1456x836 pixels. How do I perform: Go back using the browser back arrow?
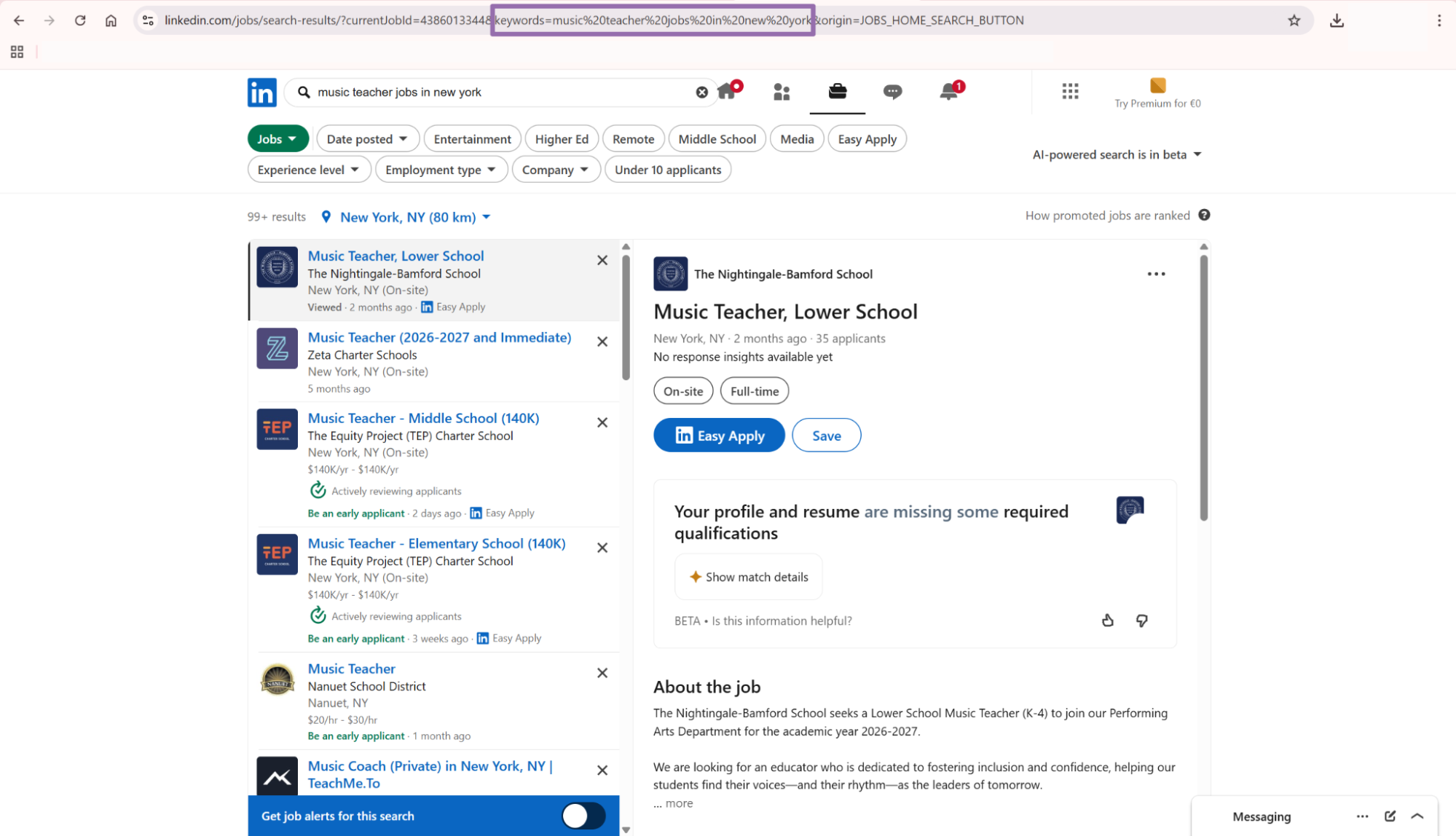tap(19, 20)
